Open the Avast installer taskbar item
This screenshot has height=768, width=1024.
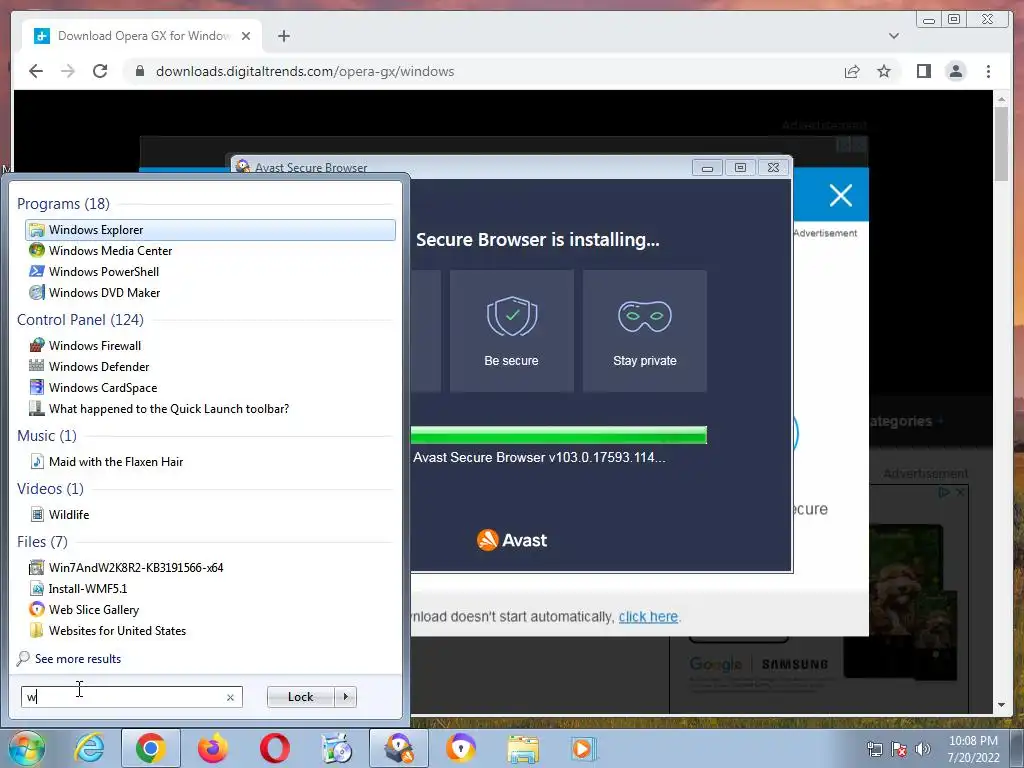tap(399, 748)
